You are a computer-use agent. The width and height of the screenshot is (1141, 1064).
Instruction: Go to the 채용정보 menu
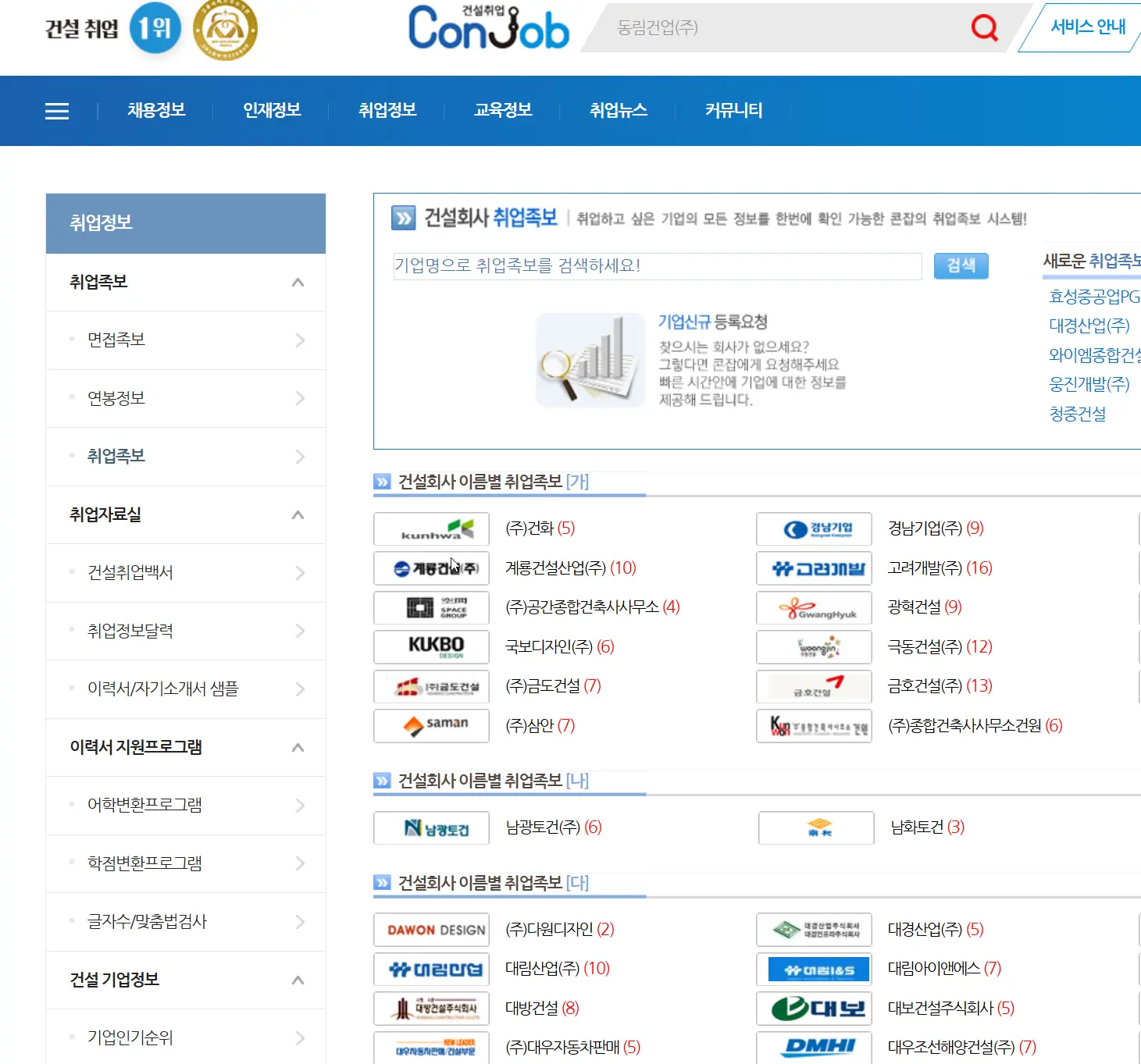[x=156, y=110]
